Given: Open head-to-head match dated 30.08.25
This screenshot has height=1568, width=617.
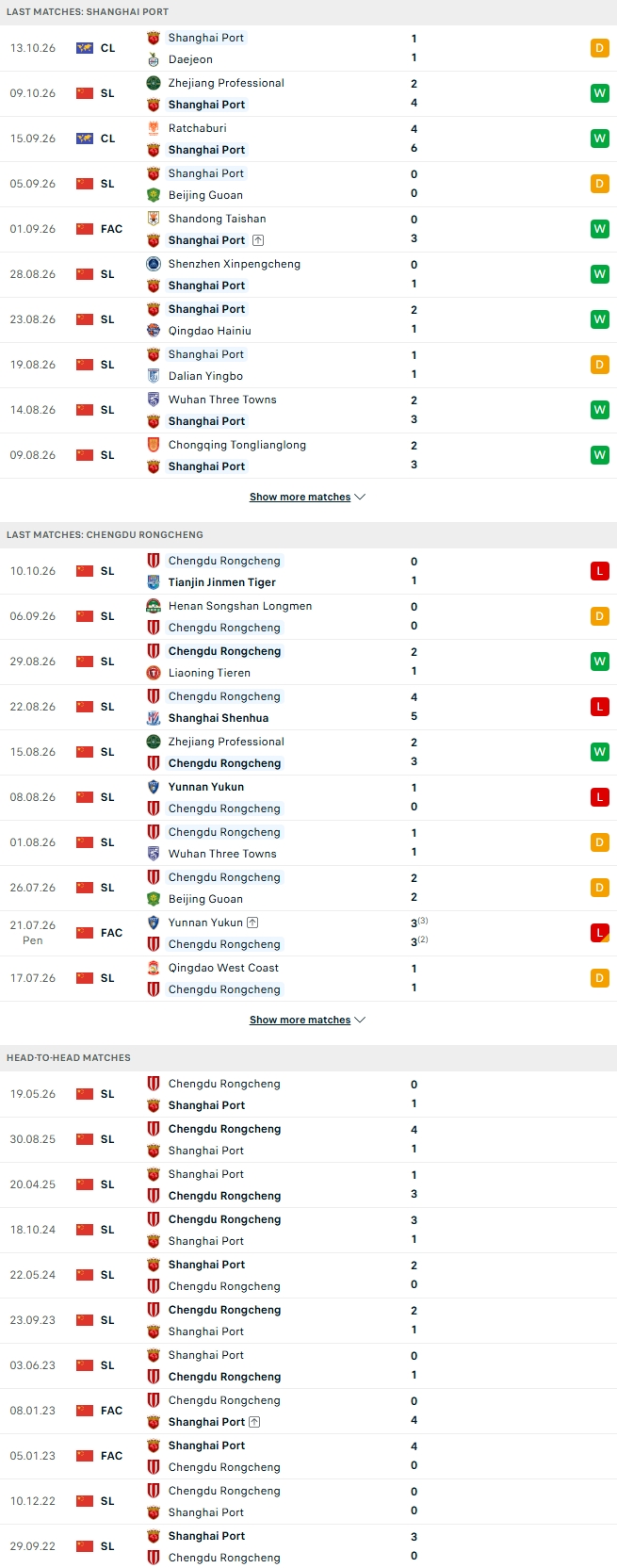Looking at the screenshot, I should 308,1139.
